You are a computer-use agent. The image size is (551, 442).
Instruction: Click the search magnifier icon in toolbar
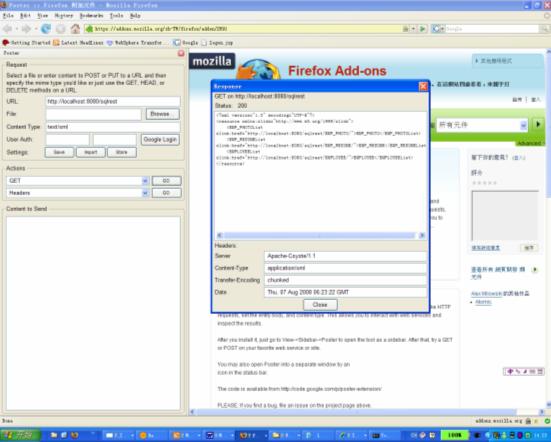[x=544, y=29]
